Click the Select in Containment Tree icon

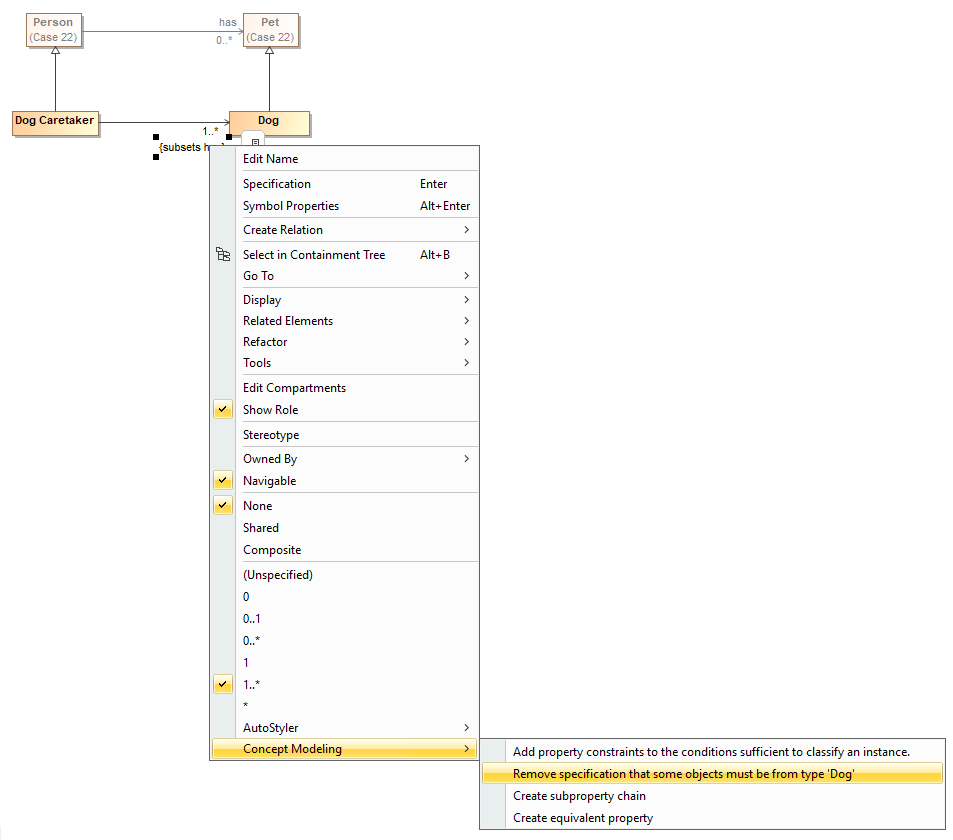[223, 255]
